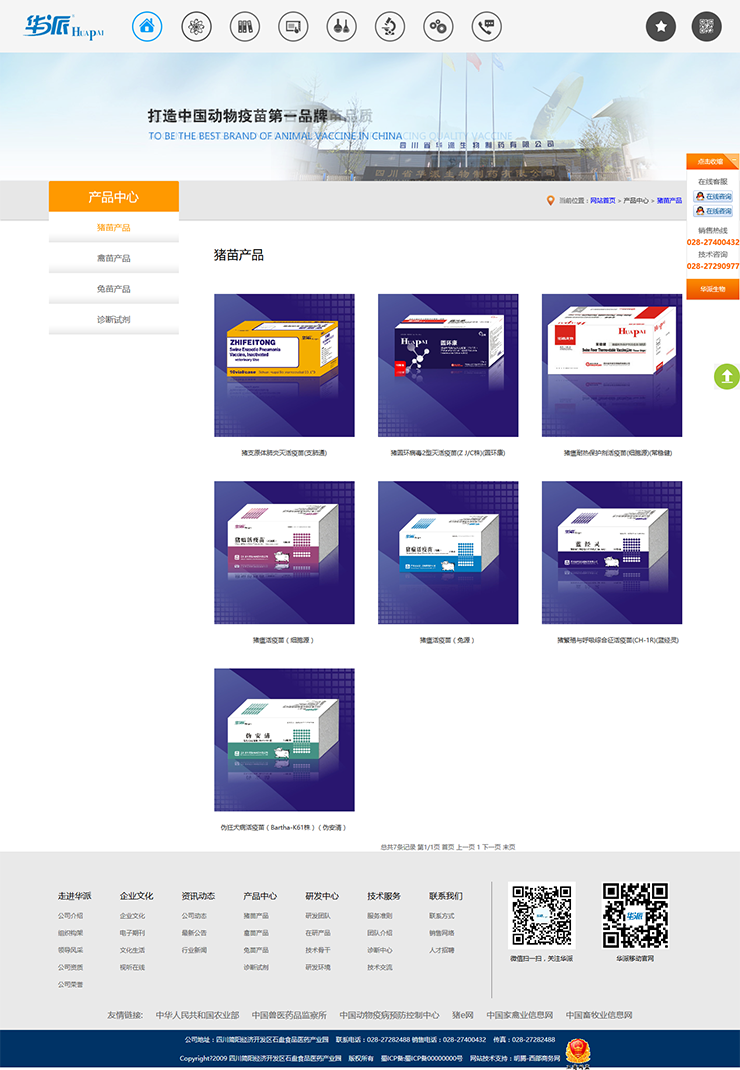The height and width of the screenshot is (1070, 740).
Task: Collapse the floating customer service panel
Action: tap(733, 161)
